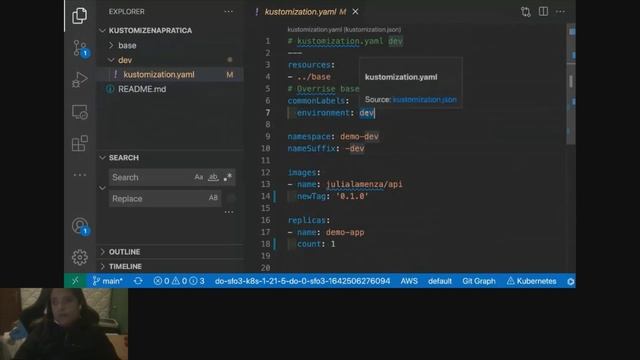Image resolution: width=640 pixels, height=360 pixels.
Task: Toggle Match Whole Word in search
Action: 213,177
